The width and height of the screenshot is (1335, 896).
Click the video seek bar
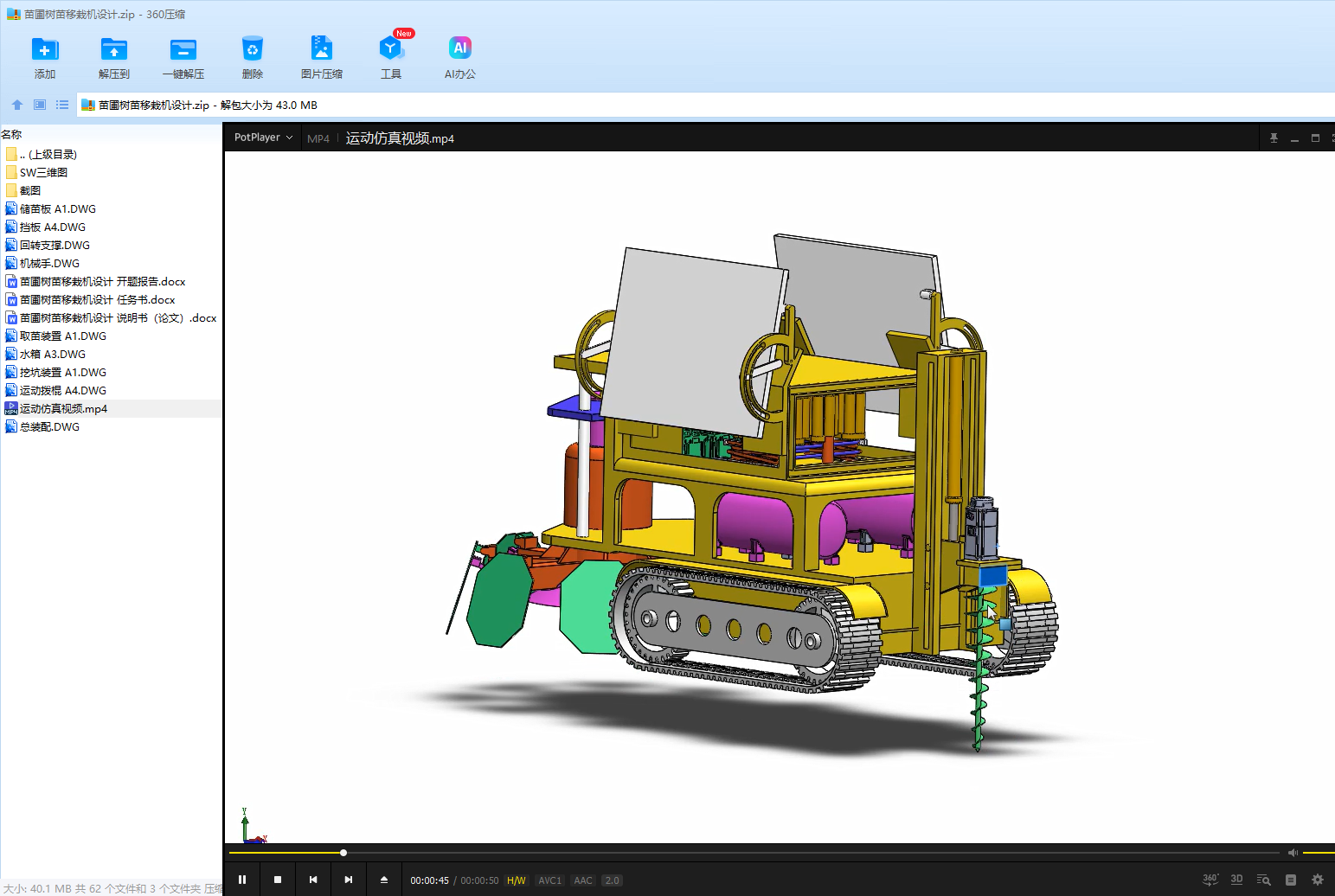pyautogui.click(x=754, y=853)
